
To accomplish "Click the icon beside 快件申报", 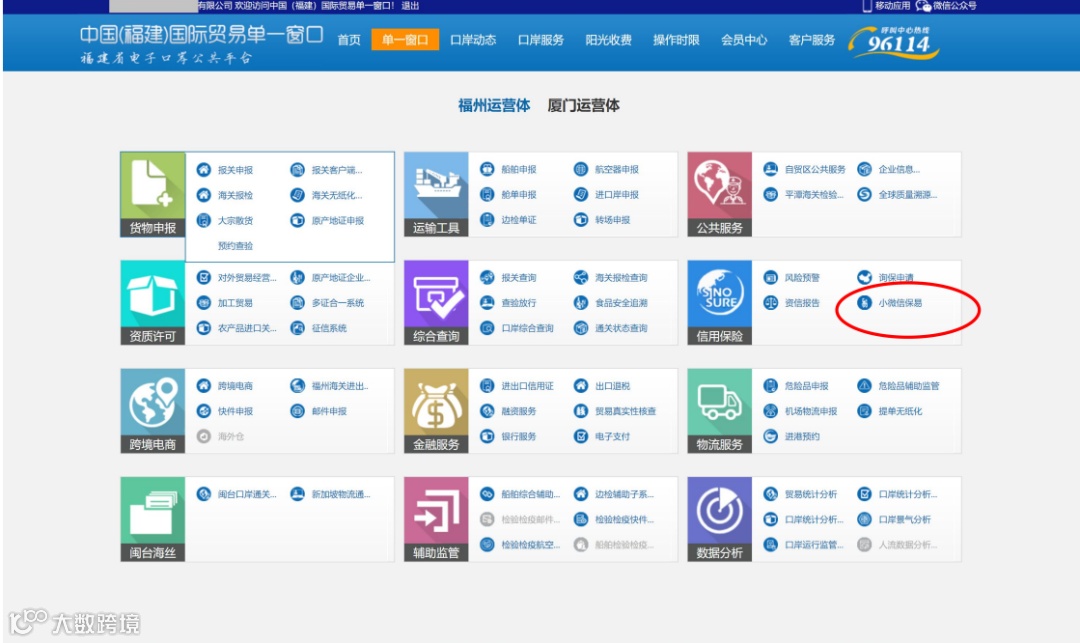I will [x=204, y=411].
